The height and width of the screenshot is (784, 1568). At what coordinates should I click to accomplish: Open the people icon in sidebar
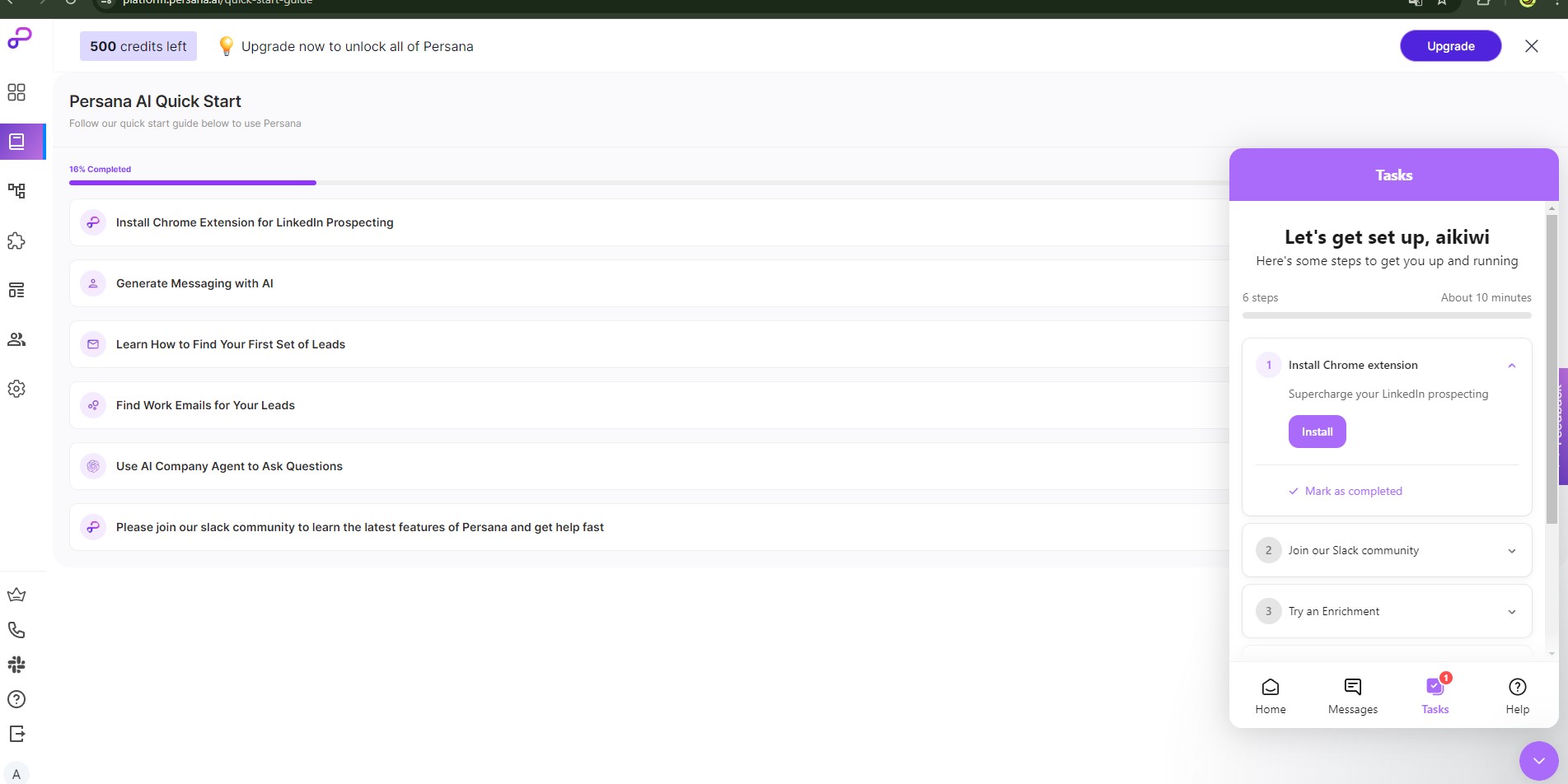[16, 339]
